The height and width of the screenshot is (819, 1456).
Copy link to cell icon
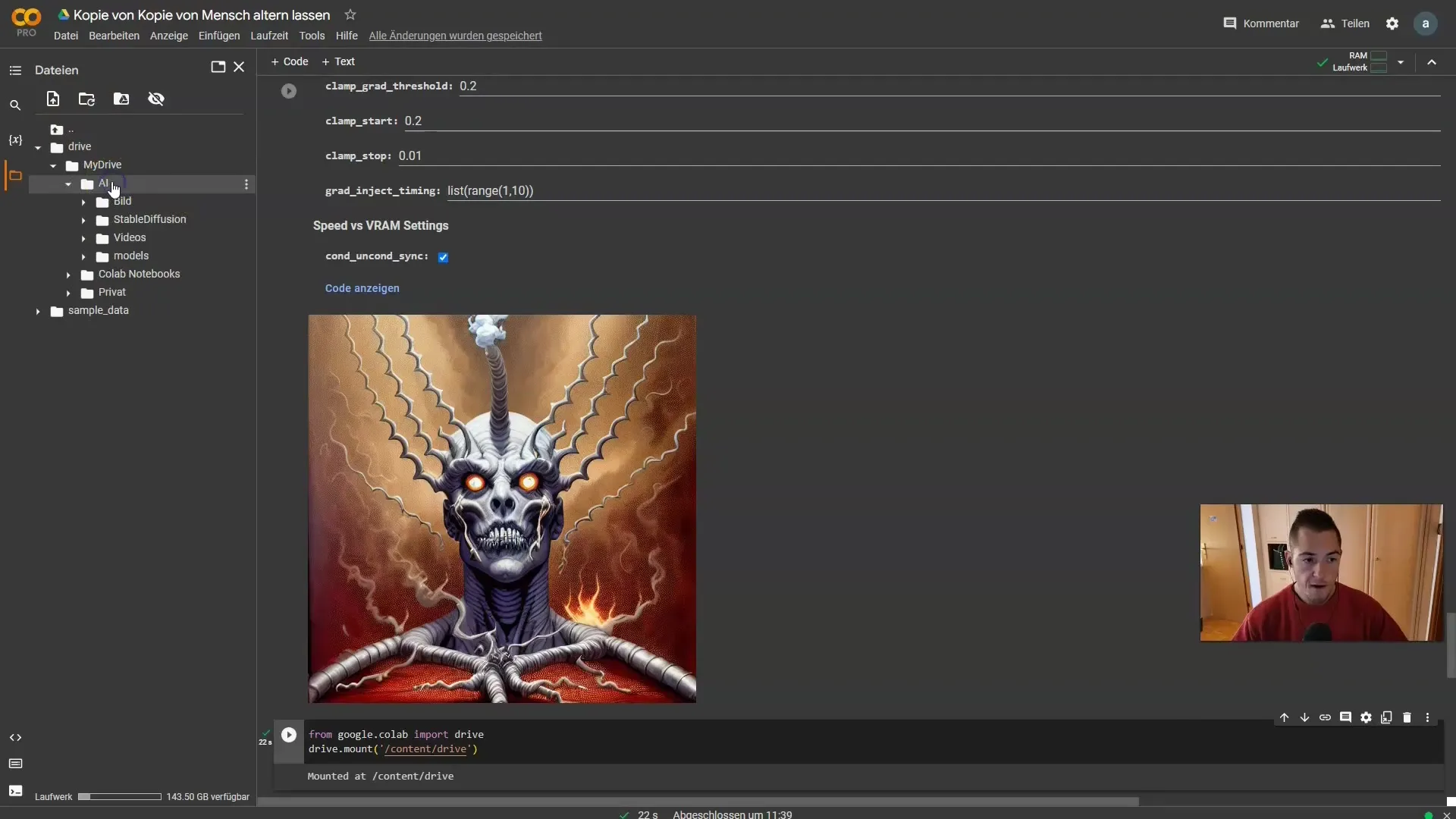(1325, 717)
